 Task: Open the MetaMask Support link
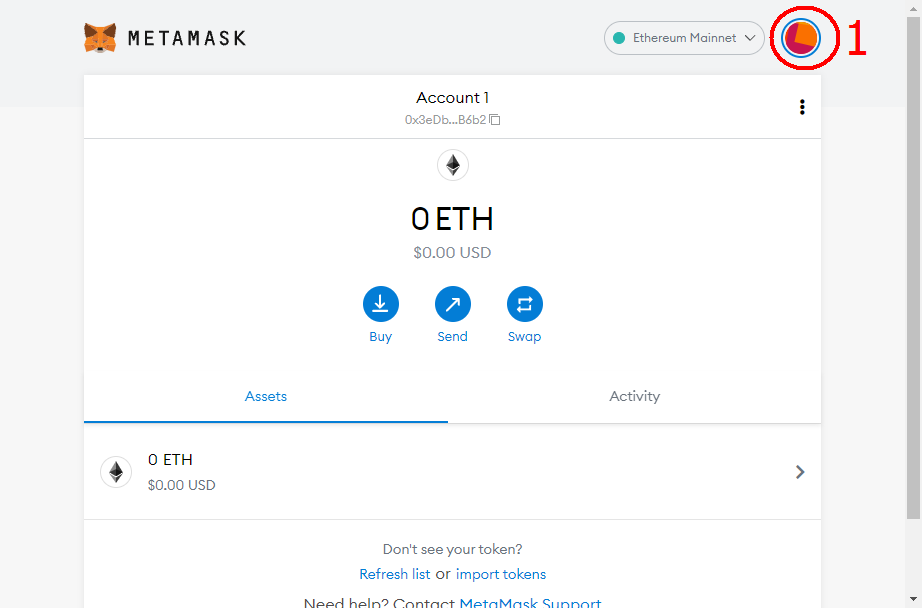pos(530,602)
